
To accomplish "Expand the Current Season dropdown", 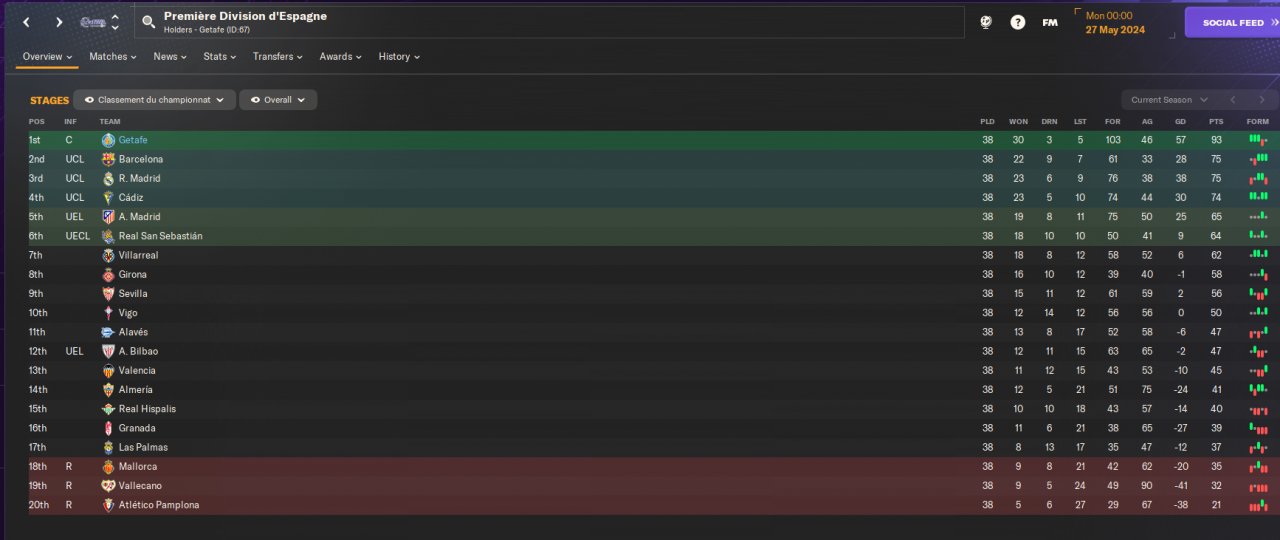I will tap(1169, 100).
